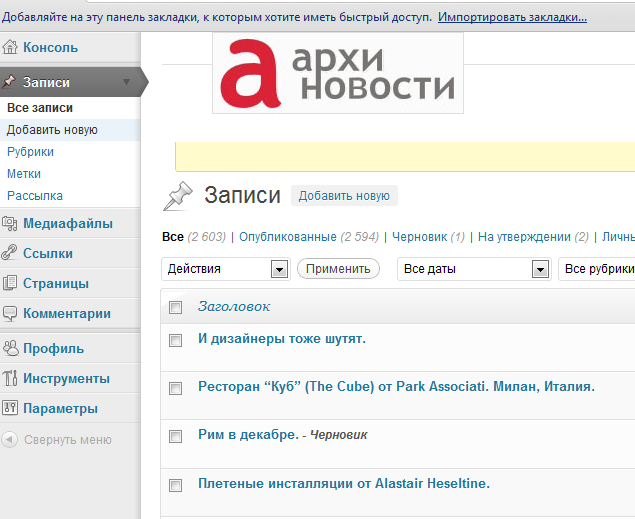Click the Записи pushpin sidebar icon

(x=9, y=82)
